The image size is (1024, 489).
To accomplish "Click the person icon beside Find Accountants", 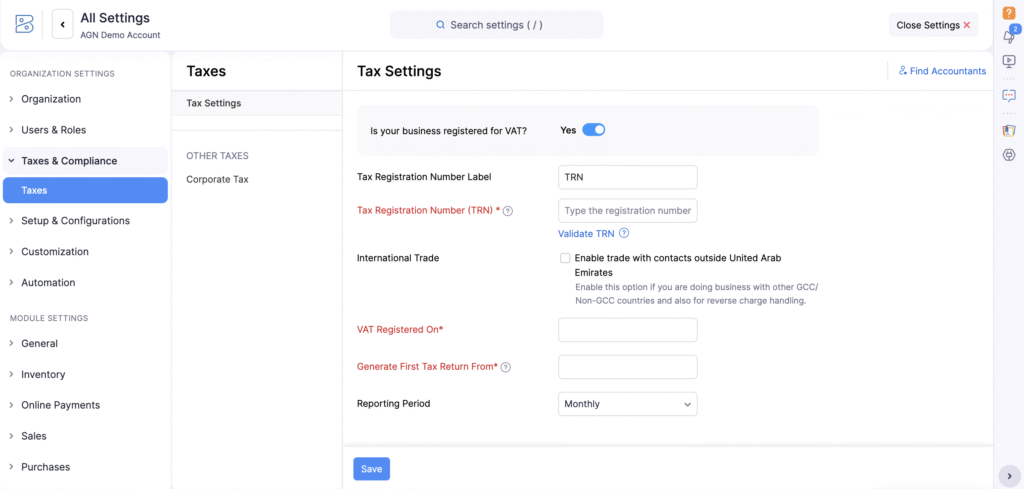I will [x=903, y=71].
